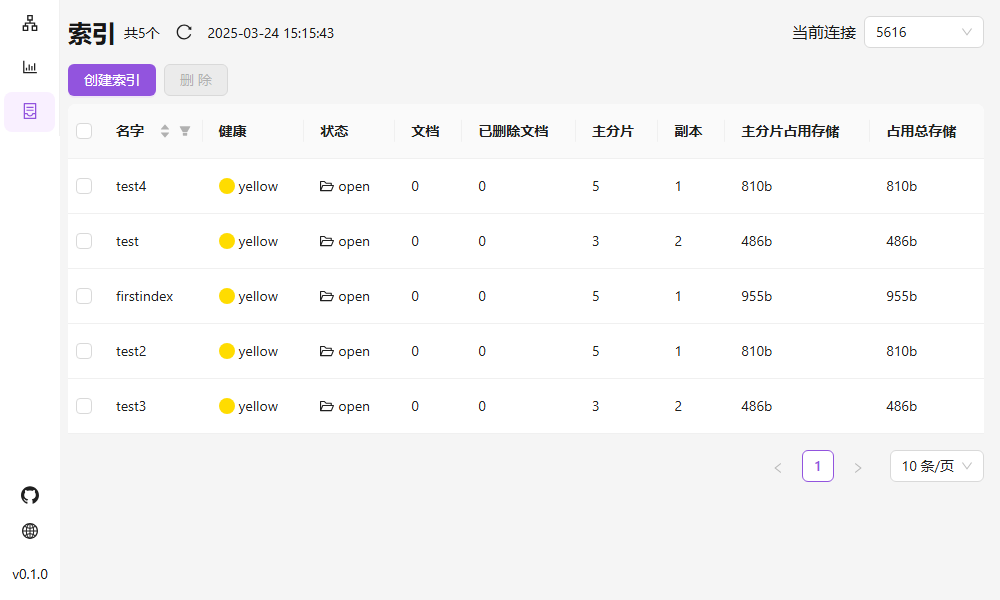Open the cluster nodes sidebar icon

click(x=30, y=23)
